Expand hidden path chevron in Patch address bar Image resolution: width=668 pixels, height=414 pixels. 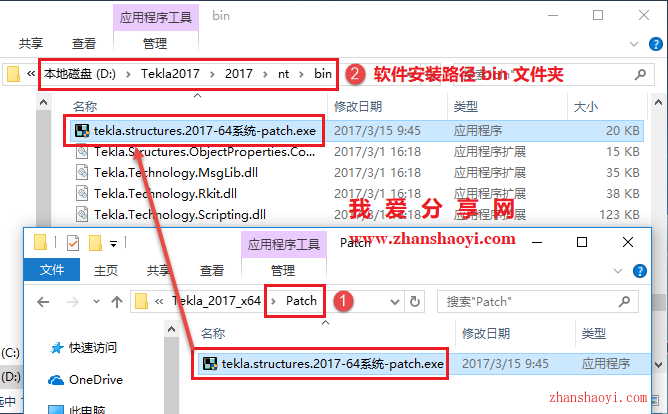(159, 302)
